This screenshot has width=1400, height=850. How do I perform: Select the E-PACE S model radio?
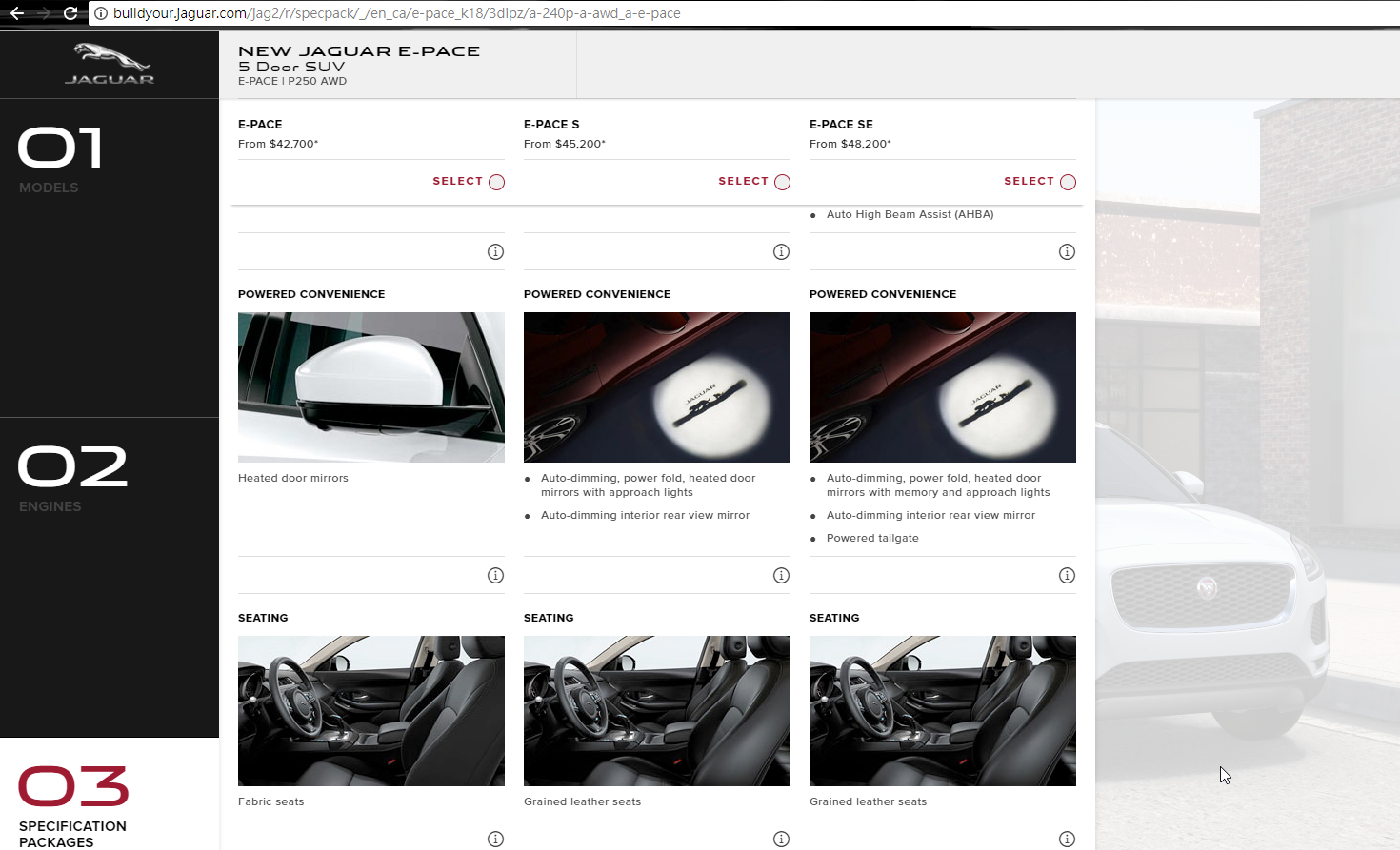(782, 182)
